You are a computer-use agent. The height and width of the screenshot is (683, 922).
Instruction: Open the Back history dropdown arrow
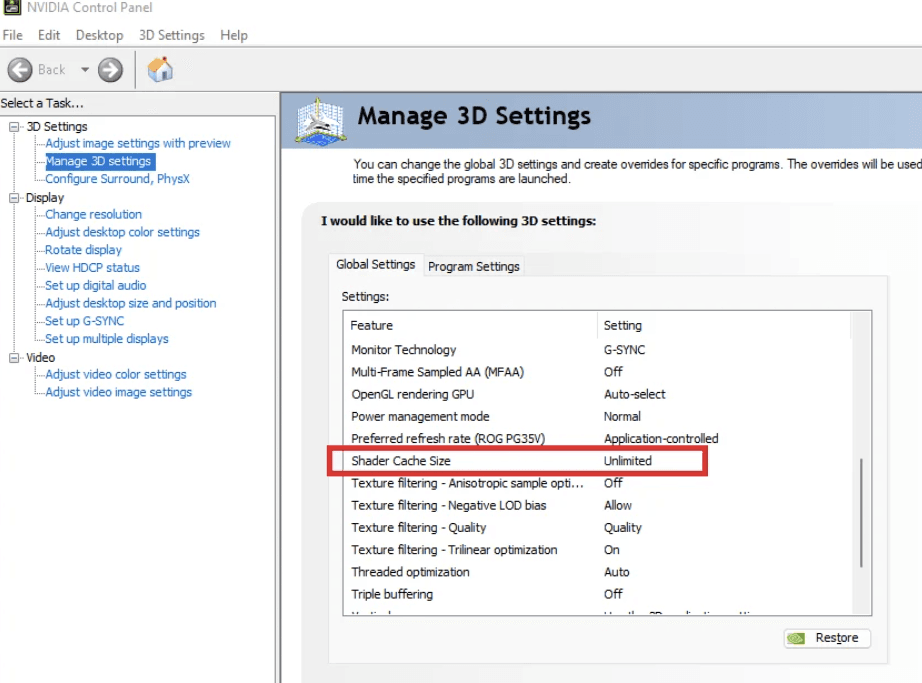85,70
